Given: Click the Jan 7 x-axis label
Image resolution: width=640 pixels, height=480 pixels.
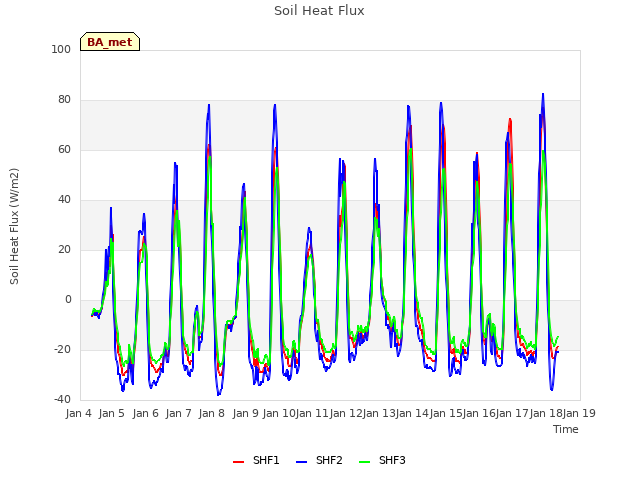Looking at the screenshot, I should (x=178, y=413).
